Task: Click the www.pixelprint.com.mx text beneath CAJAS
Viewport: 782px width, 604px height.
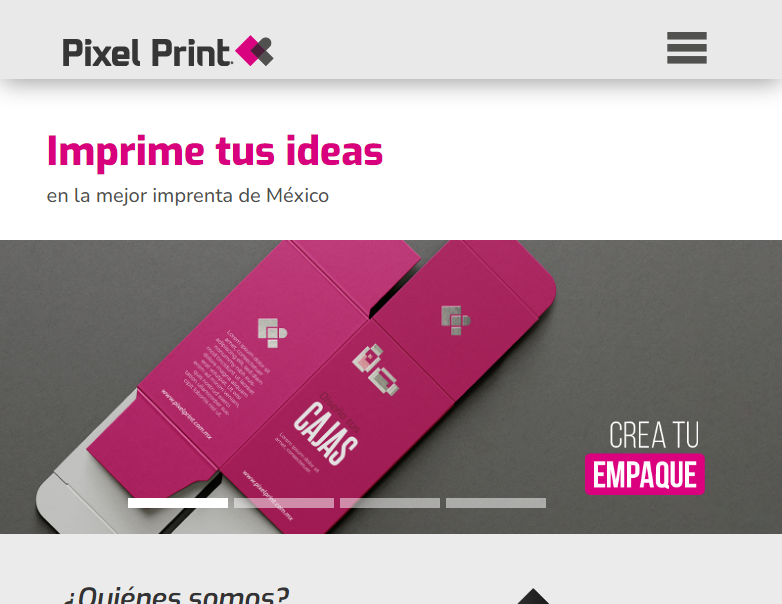Action: tap(268, 495)
